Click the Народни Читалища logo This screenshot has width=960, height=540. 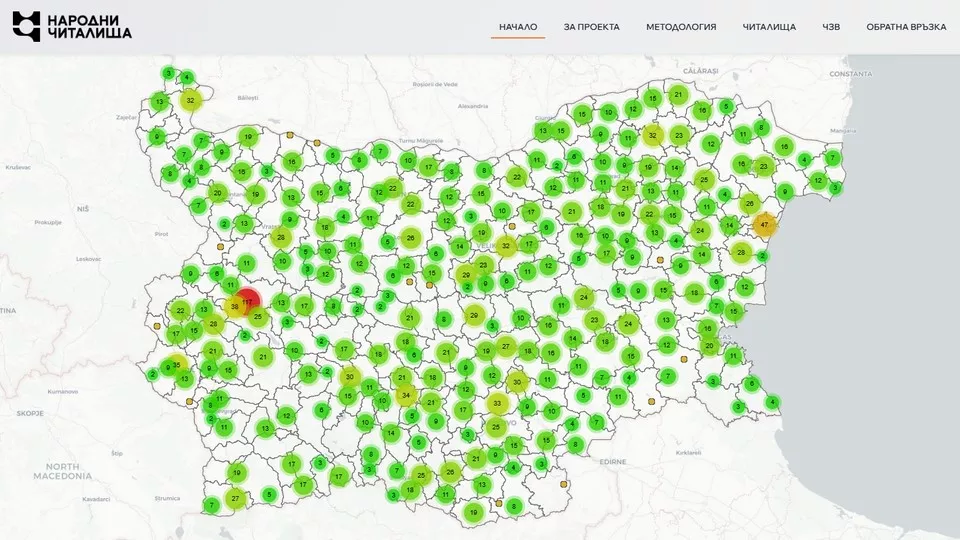(x=71, y=26)
